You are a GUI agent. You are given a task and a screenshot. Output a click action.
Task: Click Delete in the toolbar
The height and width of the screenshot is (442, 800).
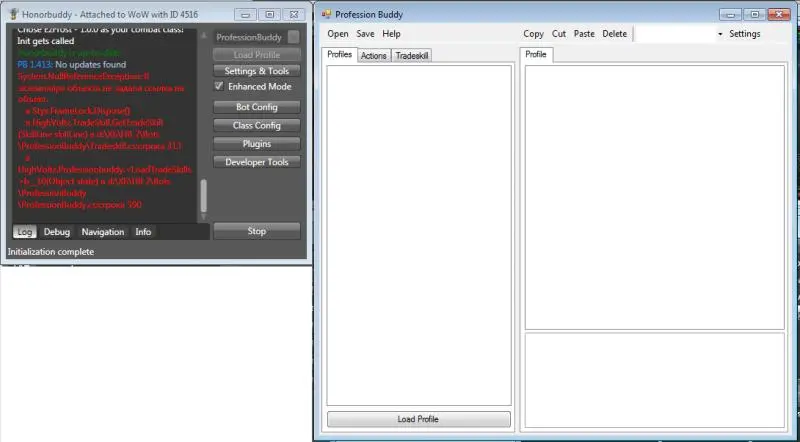click(x=614, y=34)
